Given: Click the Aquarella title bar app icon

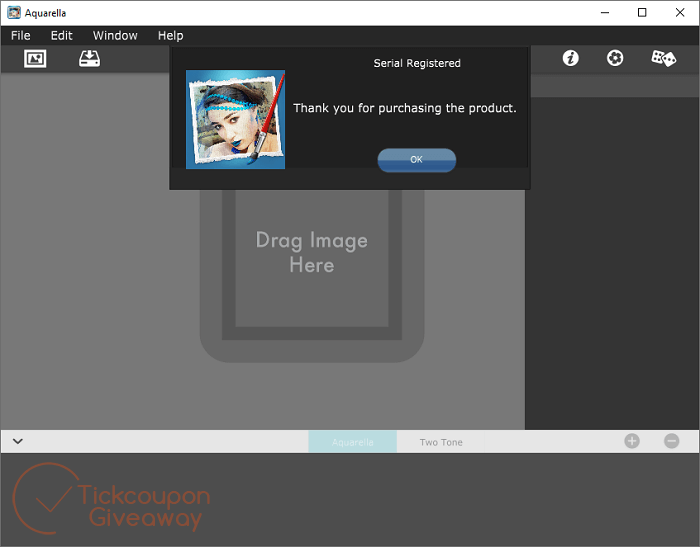Looking at the screenshot, I should tap(14, 13).
